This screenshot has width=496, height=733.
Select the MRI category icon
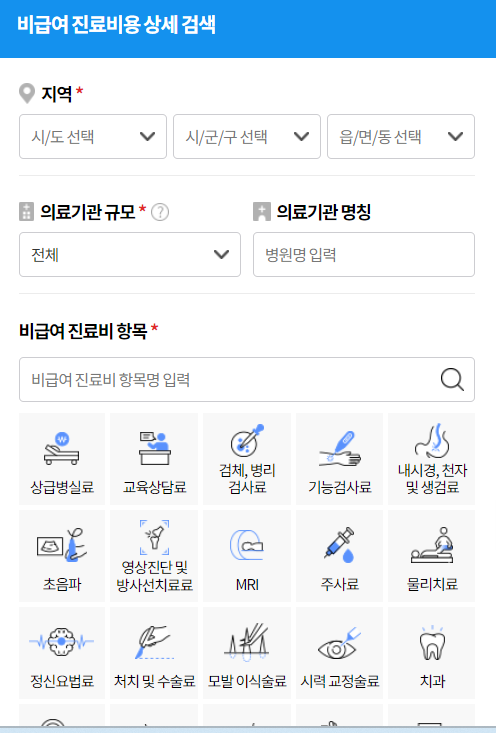click(247, 556)
